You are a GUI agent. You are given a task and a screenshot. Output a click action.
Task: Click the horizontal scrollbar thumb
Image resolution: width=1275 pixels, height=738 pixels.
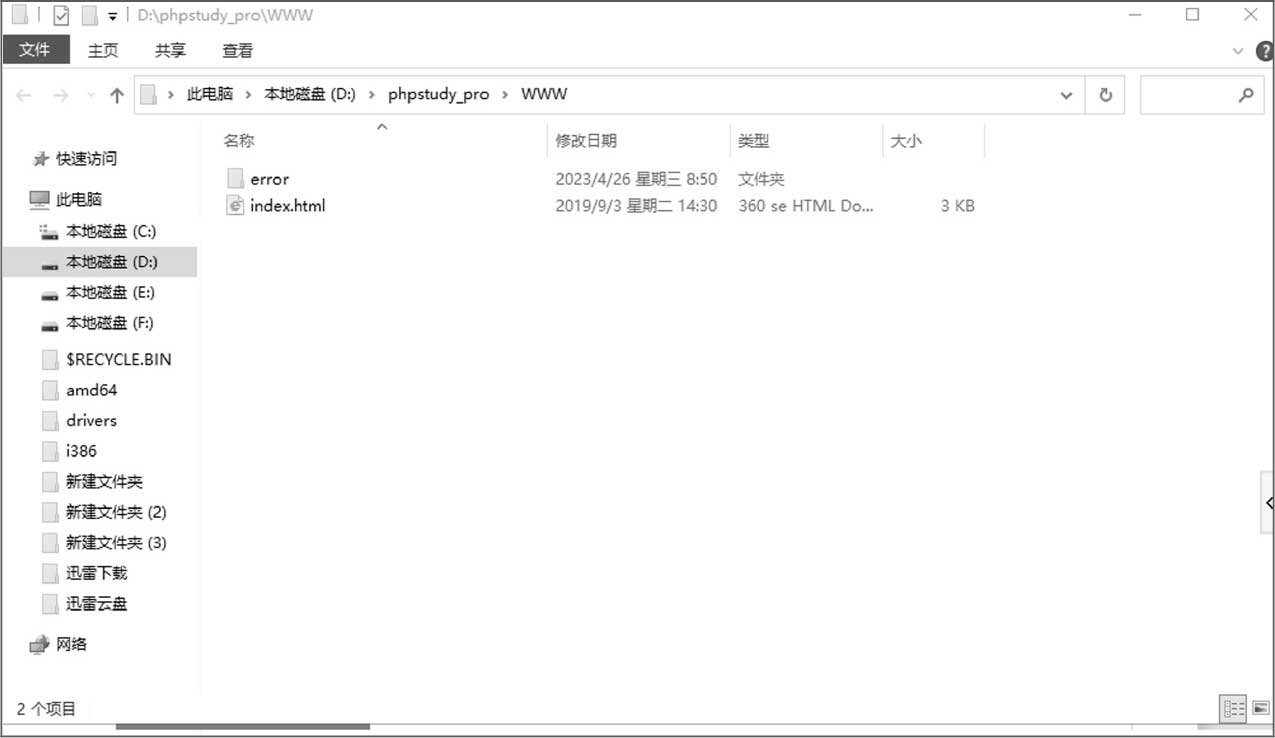point(243,727)
